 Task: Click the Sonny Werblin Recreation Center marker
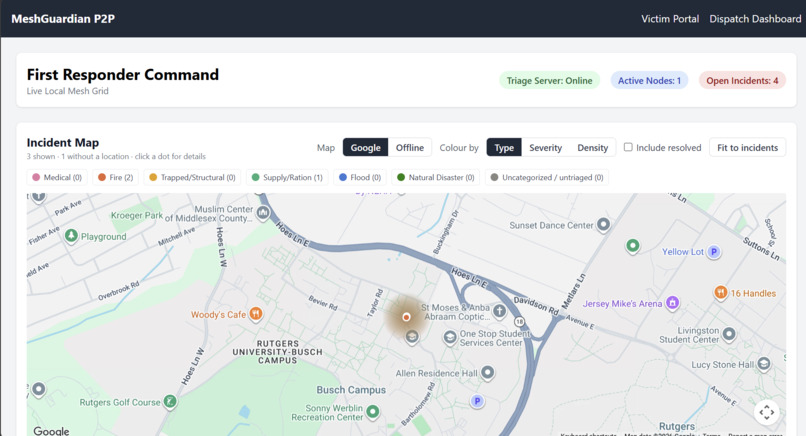pos(373,411)
